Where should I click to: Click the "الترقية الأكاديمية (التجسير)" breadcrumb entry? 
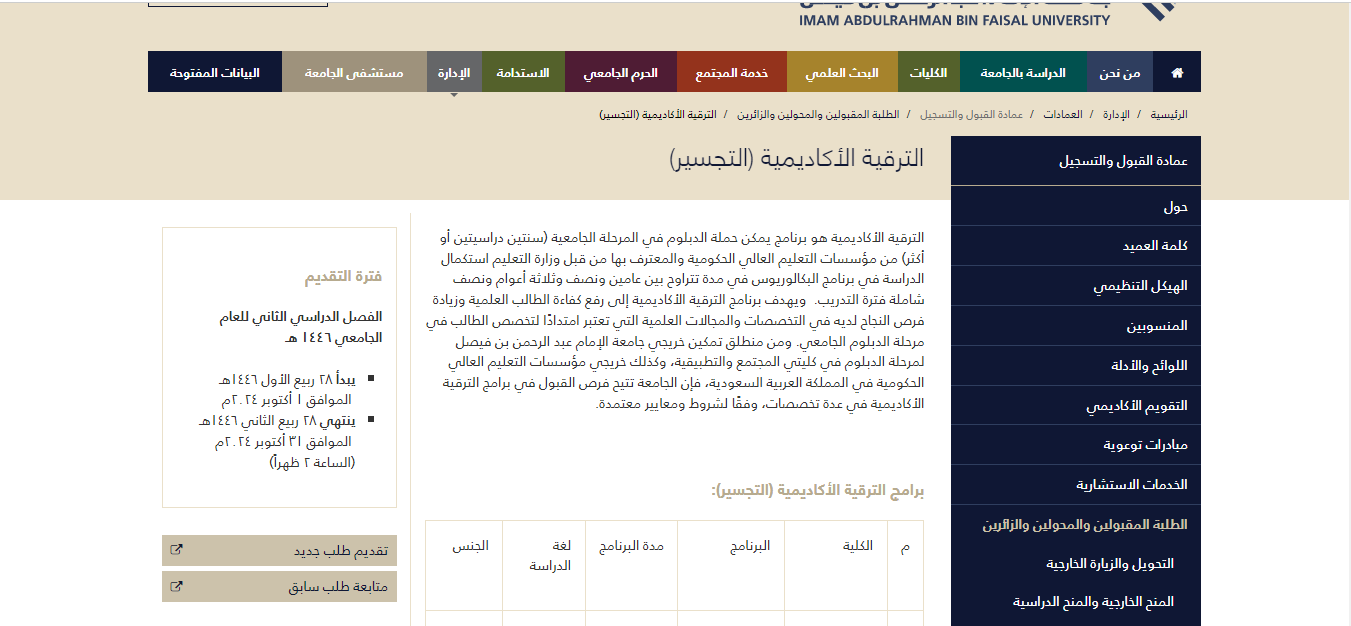click(x=658, y=115)
